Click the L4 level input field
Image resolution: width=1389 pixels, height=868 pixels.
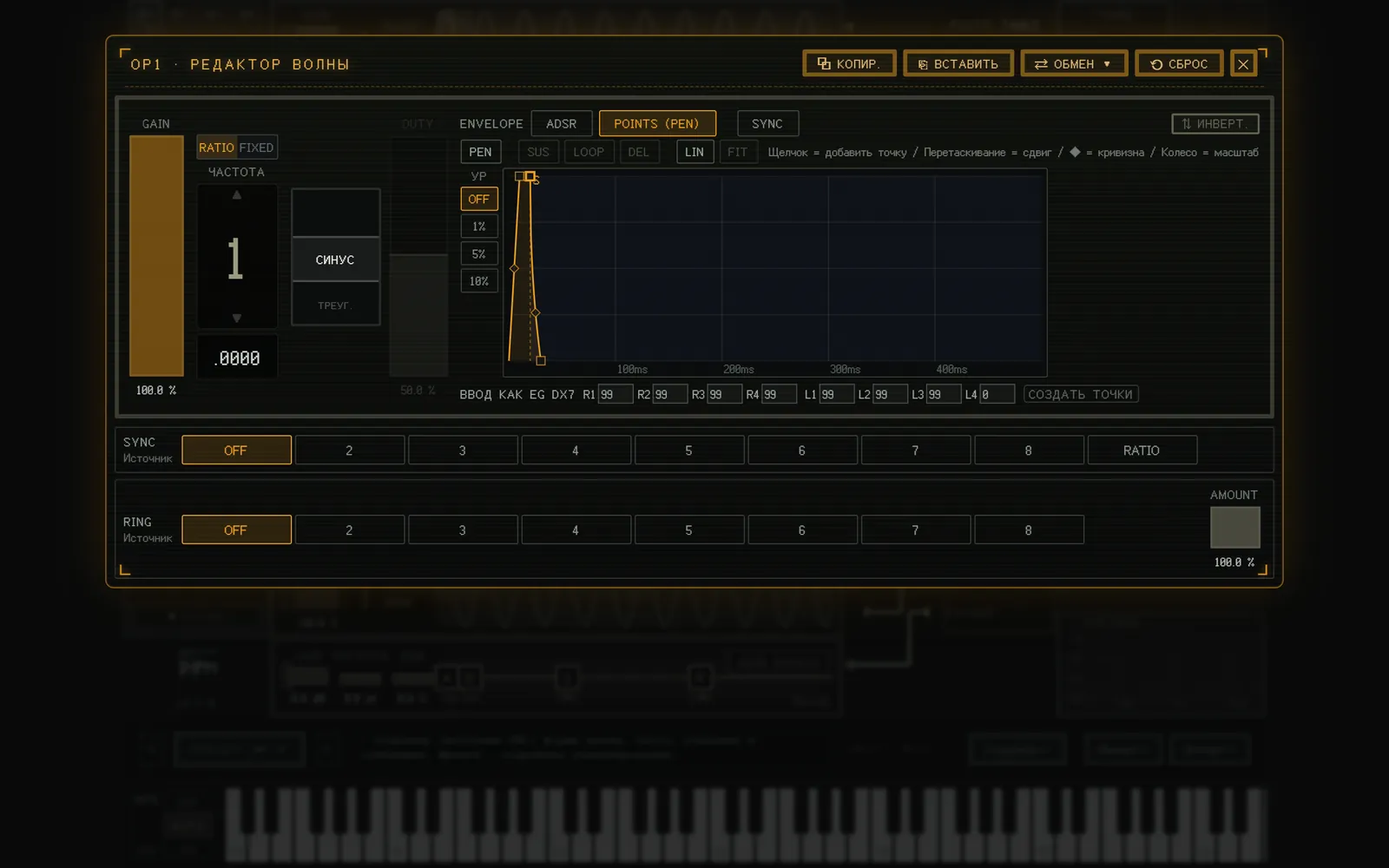pyautogui.click(x=997, y=394)
